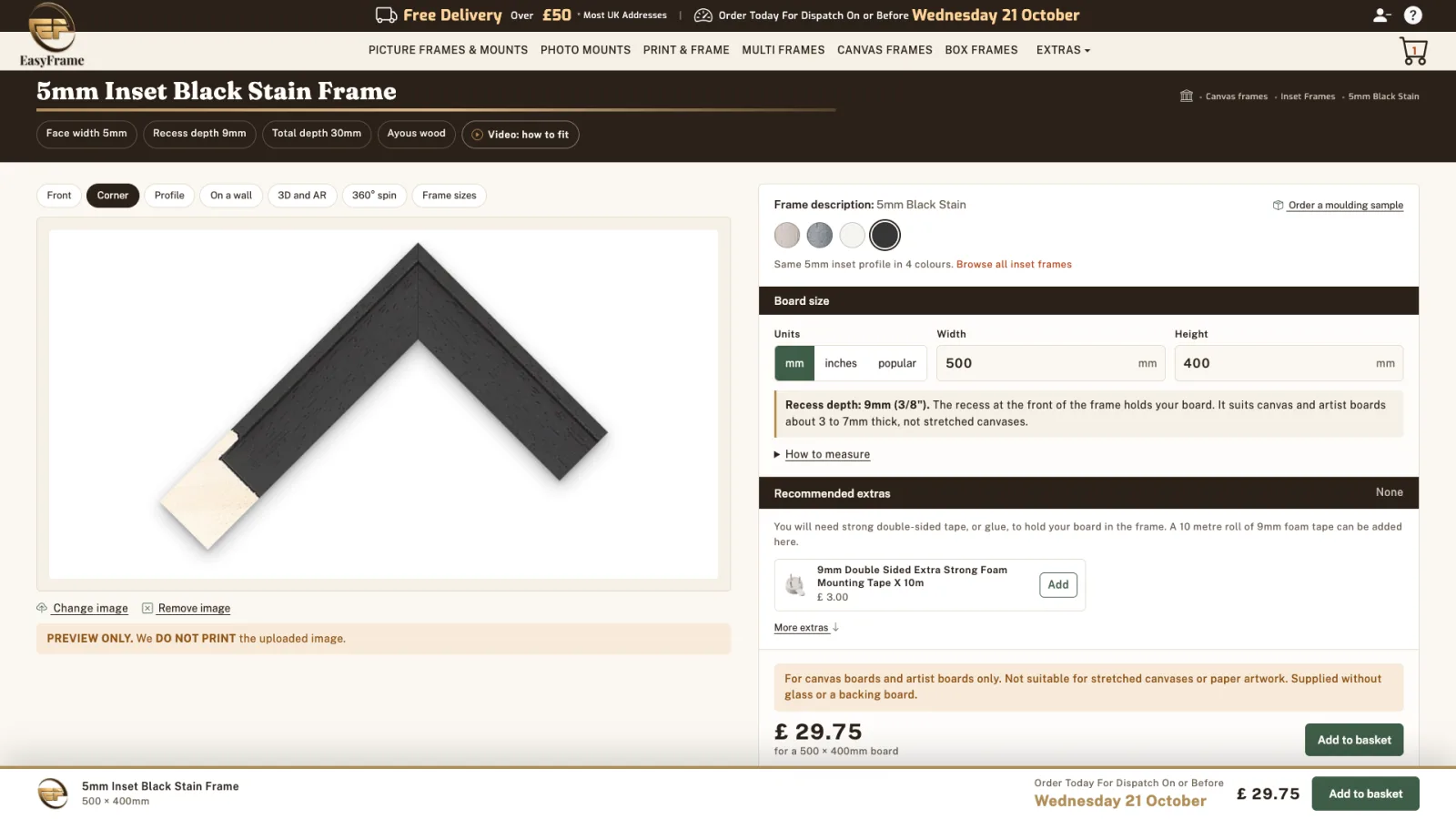The width and height of the screenshot is (1456, 819).
Task: Open PICTURE FRAMES & MOUNTS menu
Action: pos(448,50)
